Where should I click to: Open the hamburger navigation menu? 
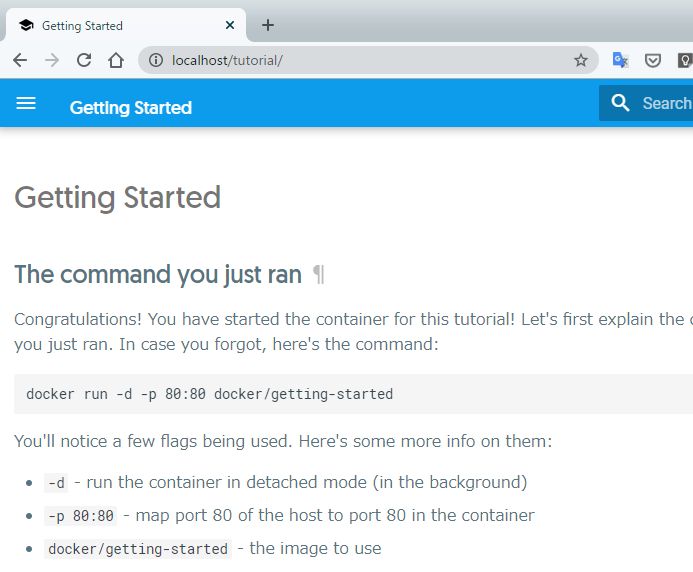26,103
